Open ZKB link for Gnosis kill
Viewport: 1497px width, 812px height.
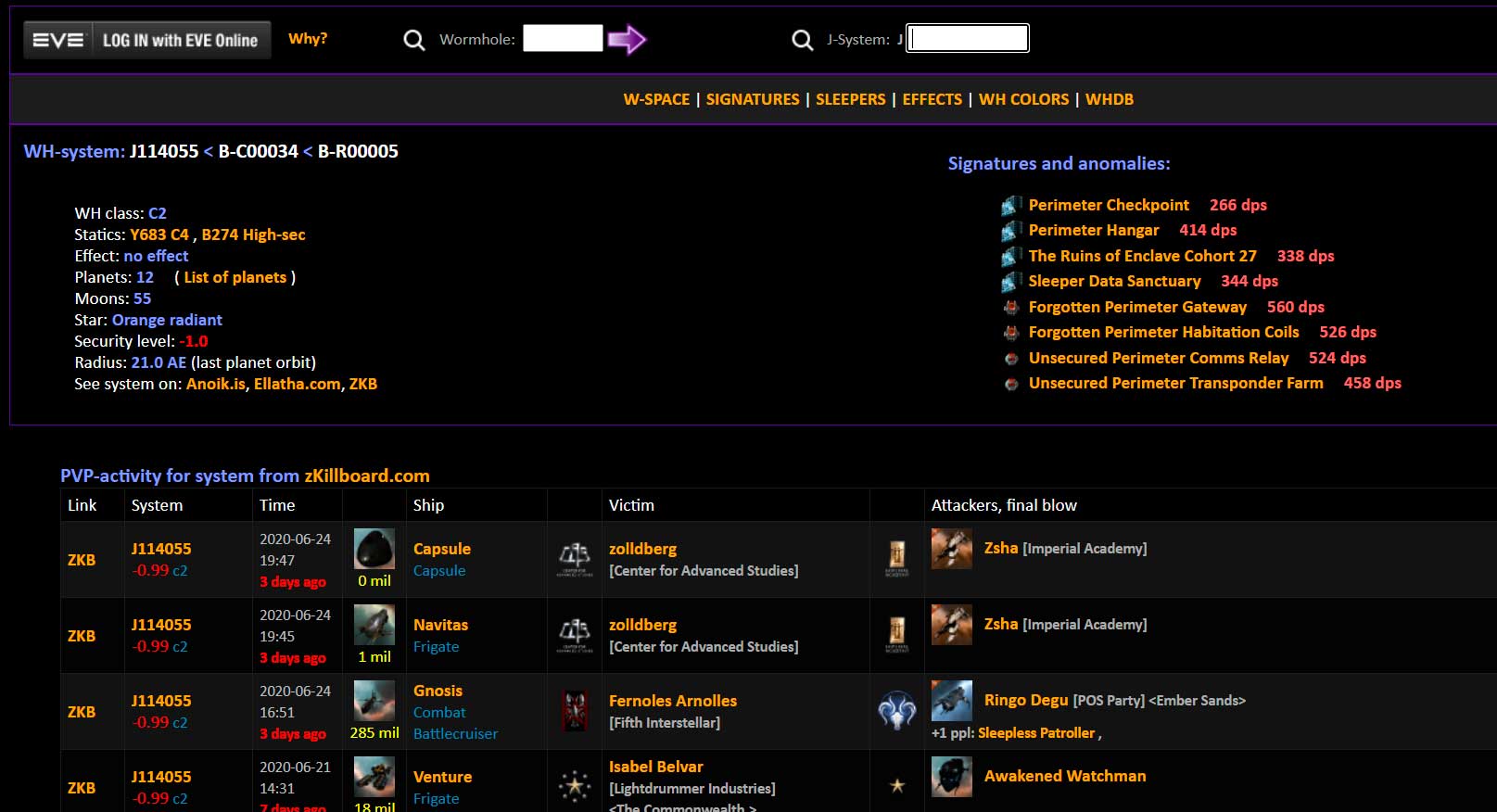[82, 712]
